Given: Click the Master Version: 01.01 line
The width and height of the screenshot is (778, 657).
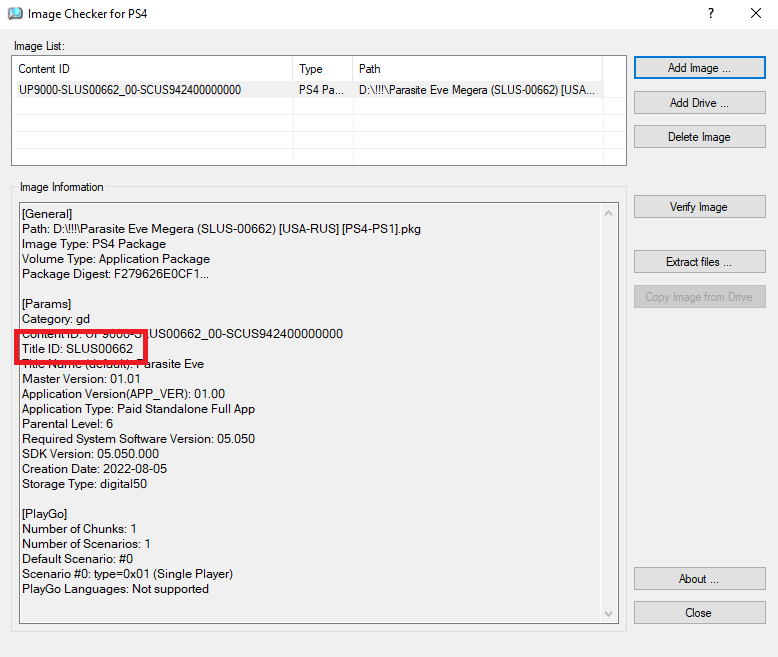Looking at the screenshot, I should tap(81, 379).
